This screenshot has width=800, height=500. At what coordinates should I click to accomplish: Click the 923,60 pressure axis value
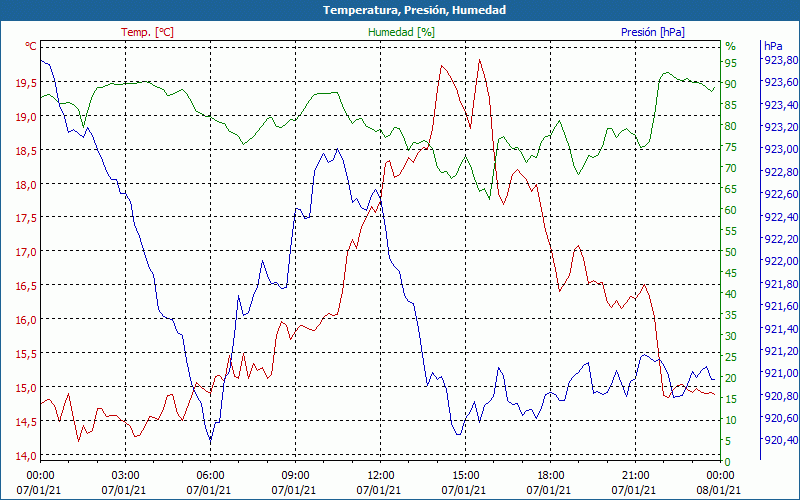click(780, 82)
